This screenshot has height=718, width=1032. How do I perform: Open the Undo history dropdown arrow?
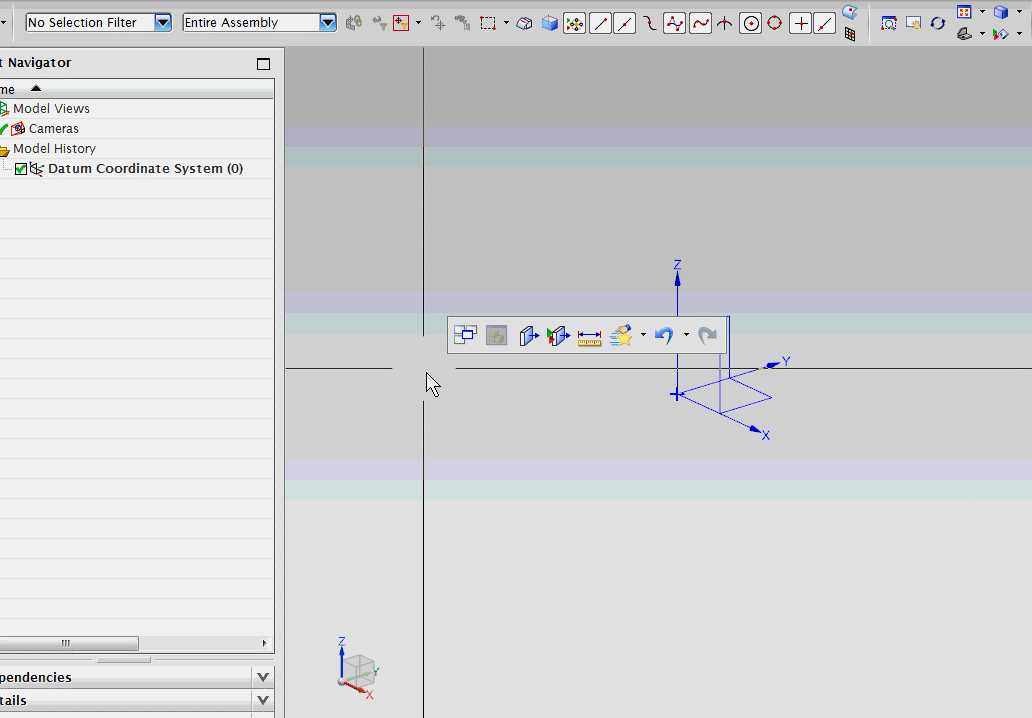click(686, 334)
